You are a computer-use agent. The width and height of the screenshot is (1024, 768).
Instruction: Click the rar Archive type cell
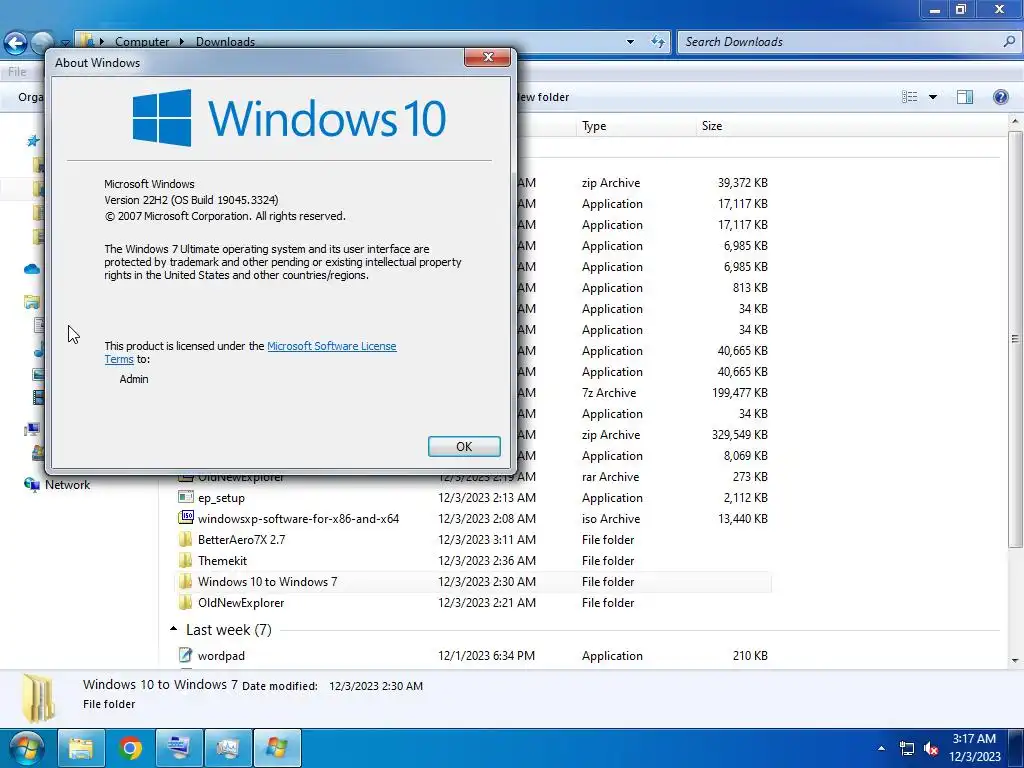(x=610, y=477)
